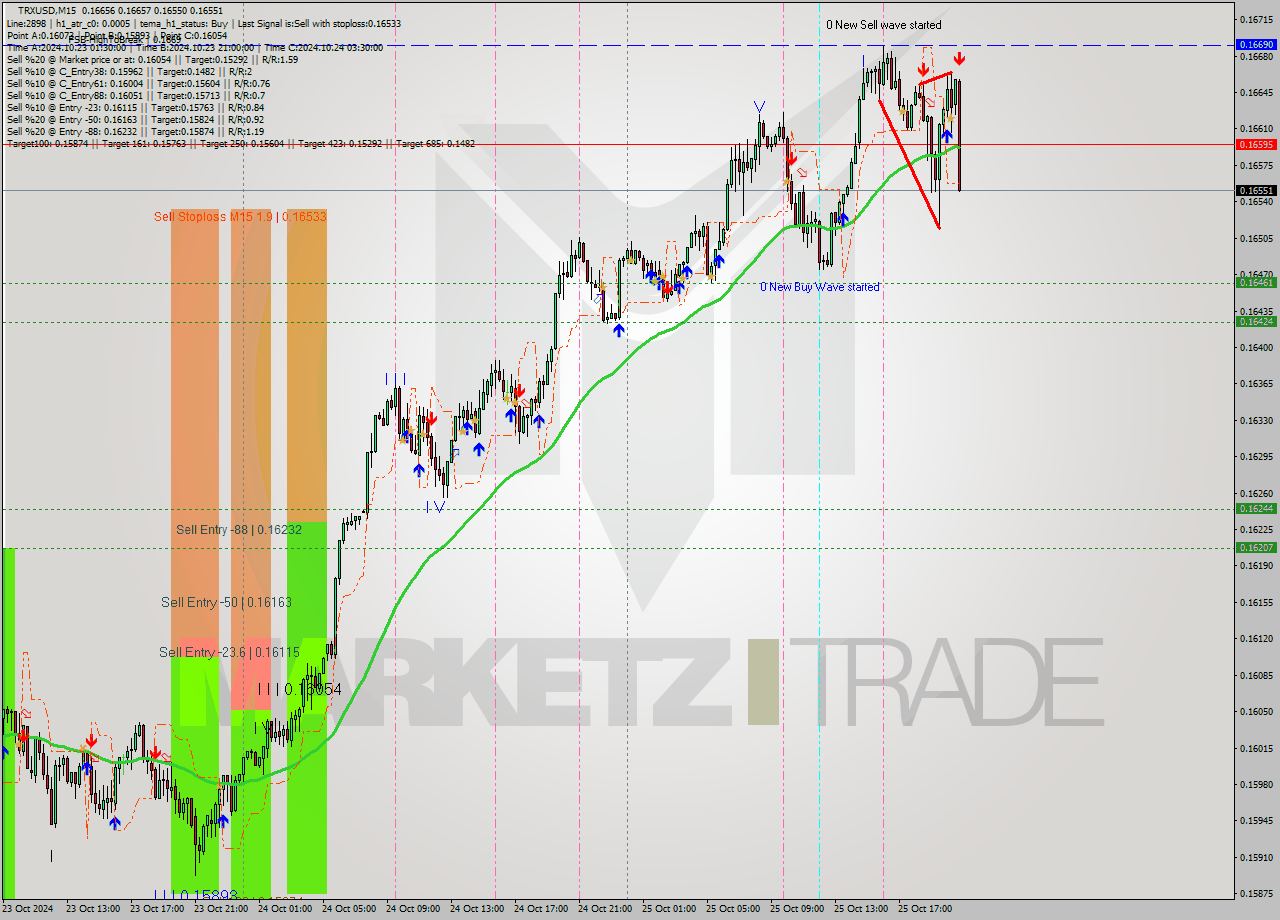This screenshot has width=1280, height=920.
Task: Click the 0.16610 price axis value
Action: click(x=1256, y=128)
